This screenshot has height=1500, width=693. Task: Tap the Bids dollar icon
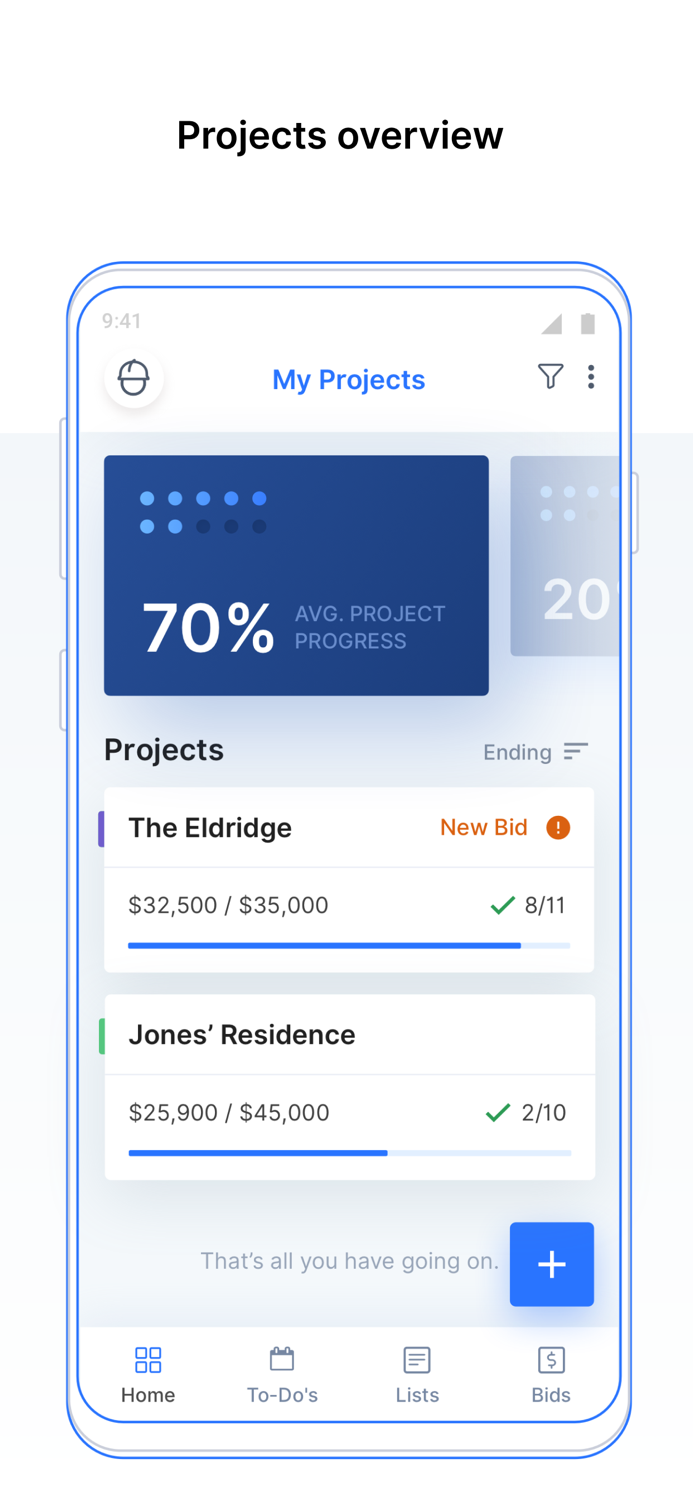click(x=551, y=1359)
